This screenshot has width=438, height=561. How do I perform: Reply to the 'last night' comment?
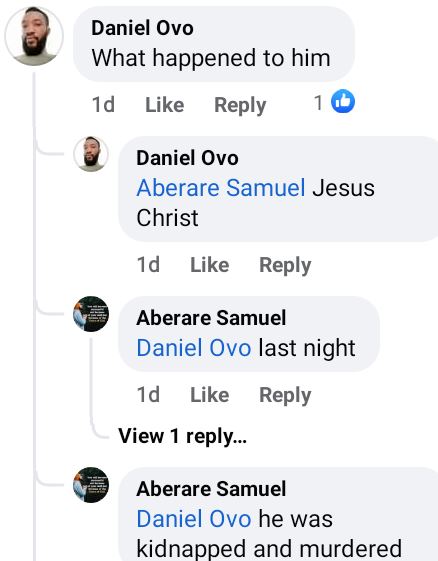pos(285,395)
